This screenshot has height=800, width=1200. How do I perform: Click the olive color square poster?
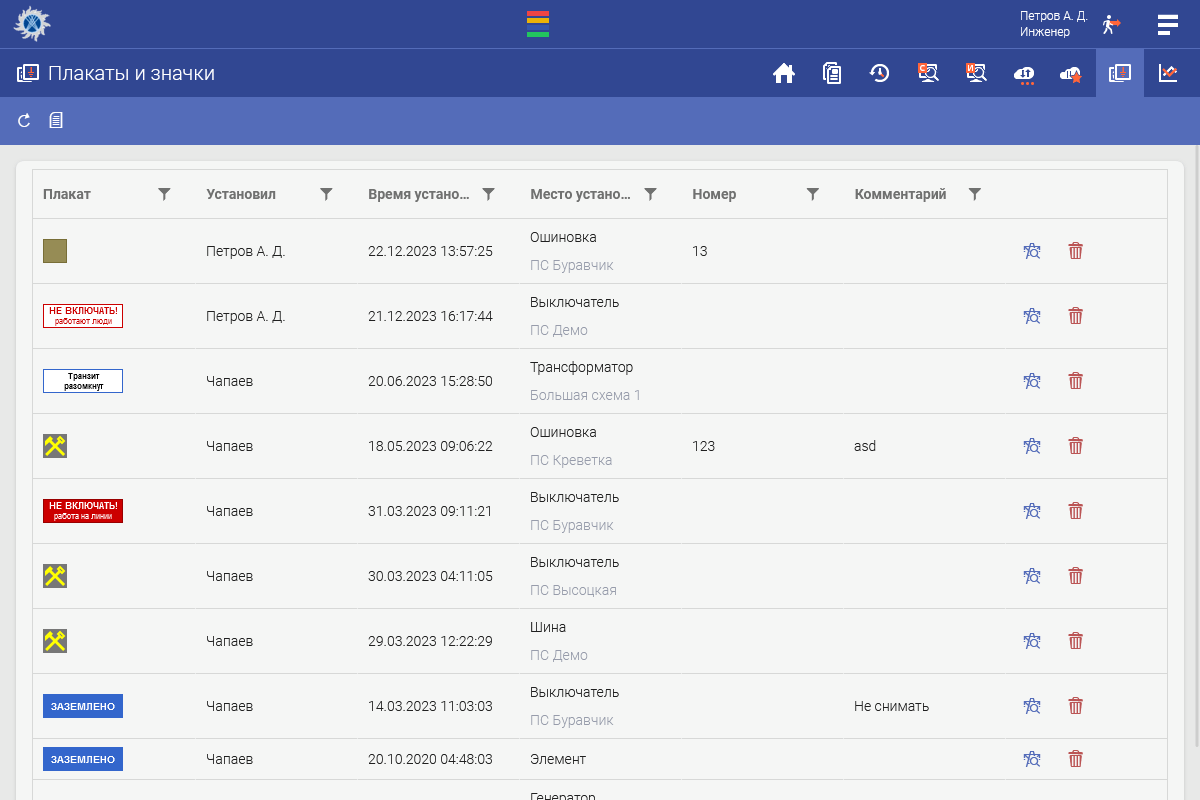55,251
